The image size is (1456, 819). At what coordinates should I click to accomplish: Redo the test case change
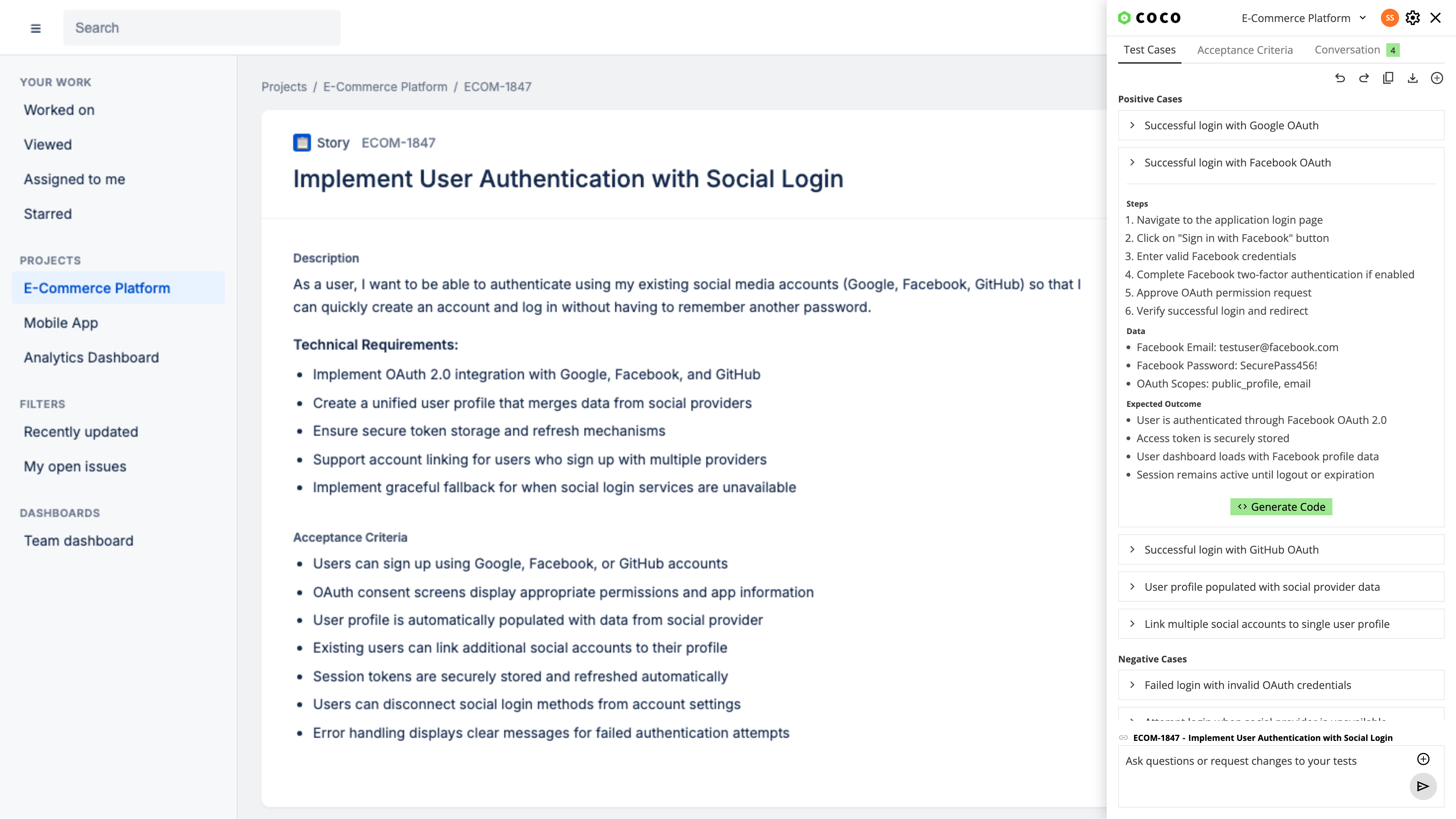pyautogui.click(x=1365, y=78)
